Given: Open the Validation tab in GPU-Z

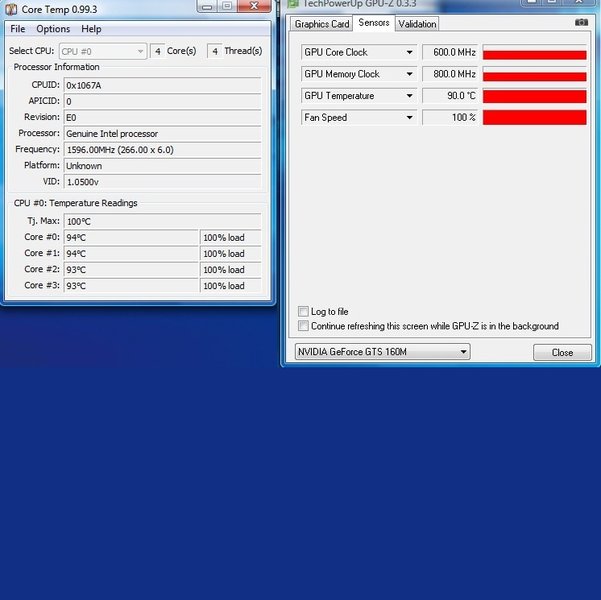Looking at the screenshot, I should [417, 24].
